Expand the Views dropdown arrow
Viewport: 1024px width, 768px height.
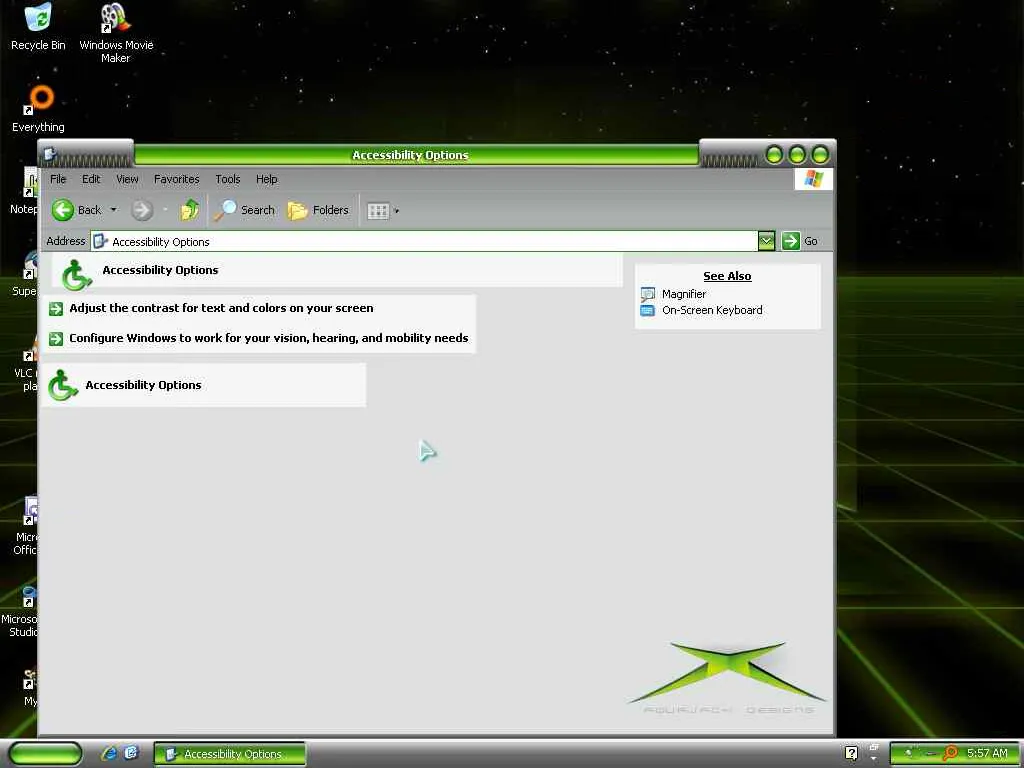pos(396,211)
